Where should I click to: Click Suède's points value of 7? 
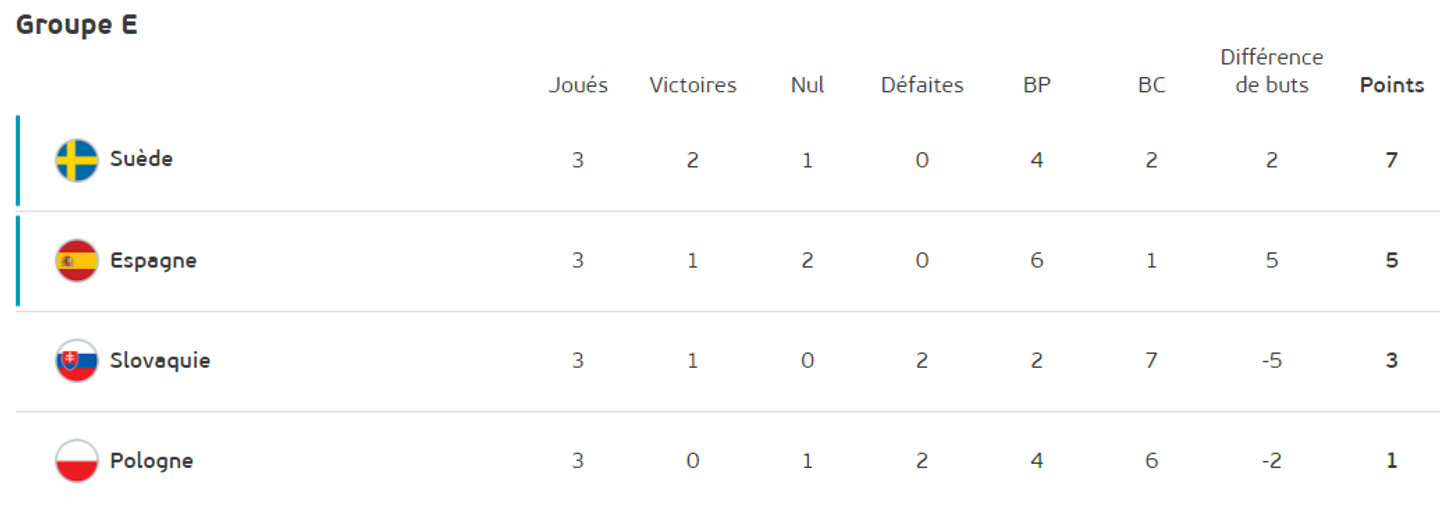(x=1392, y=160)
